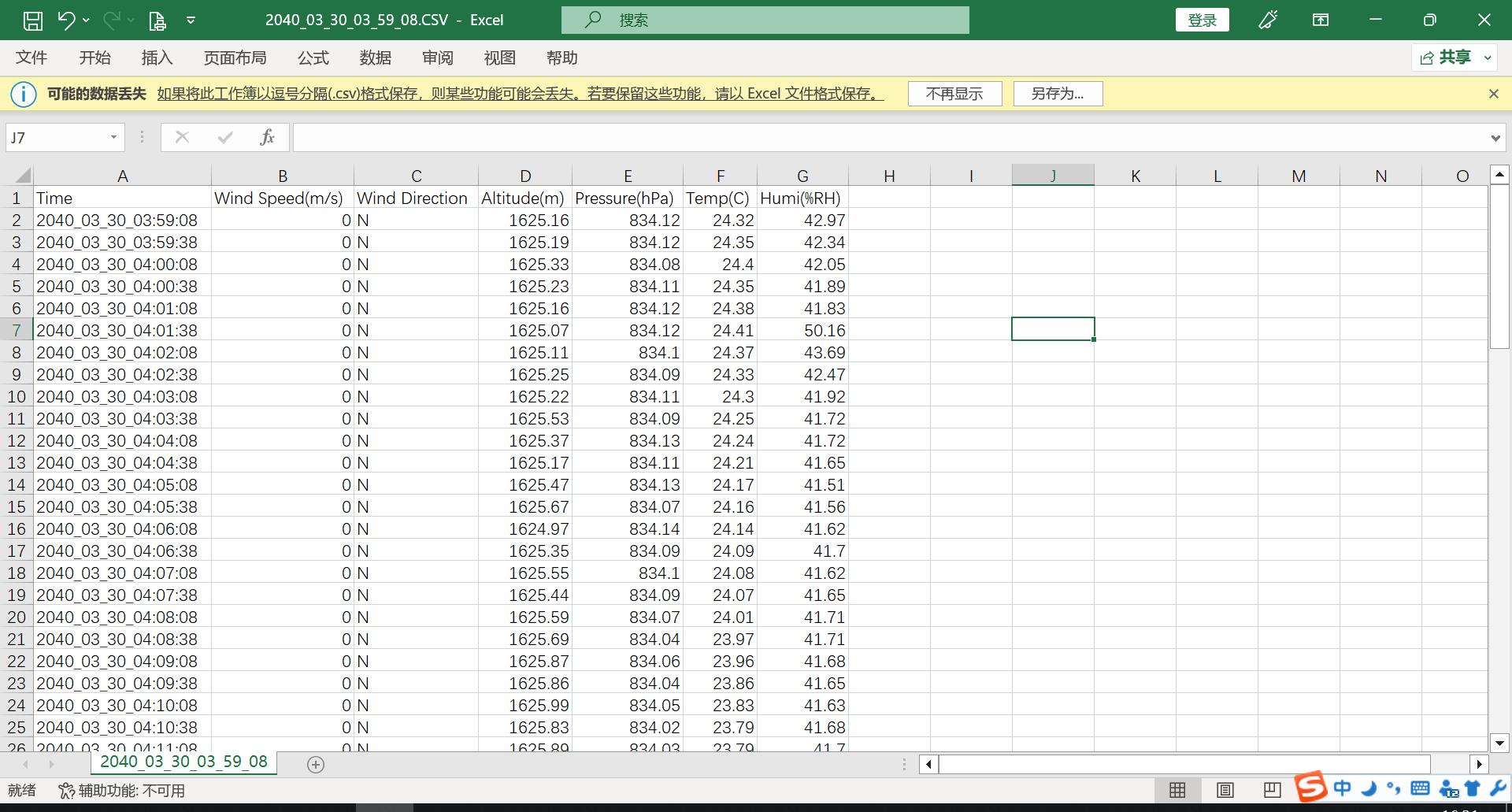Click the CSV data loss warning link
The height and width of the screenshot is (812, 1512).
coord(521,94)
